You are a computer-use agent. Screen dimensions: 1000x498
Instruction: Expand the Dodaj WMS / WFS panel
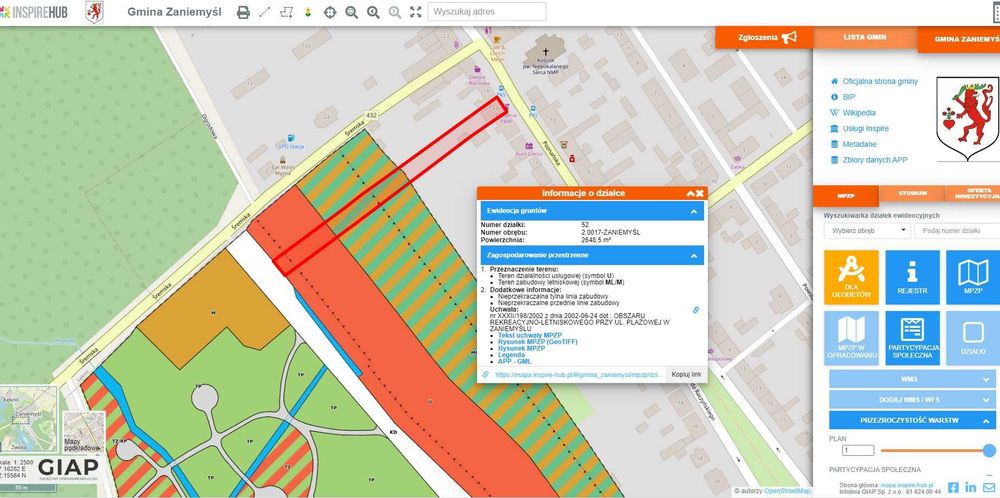coord(912,399)
